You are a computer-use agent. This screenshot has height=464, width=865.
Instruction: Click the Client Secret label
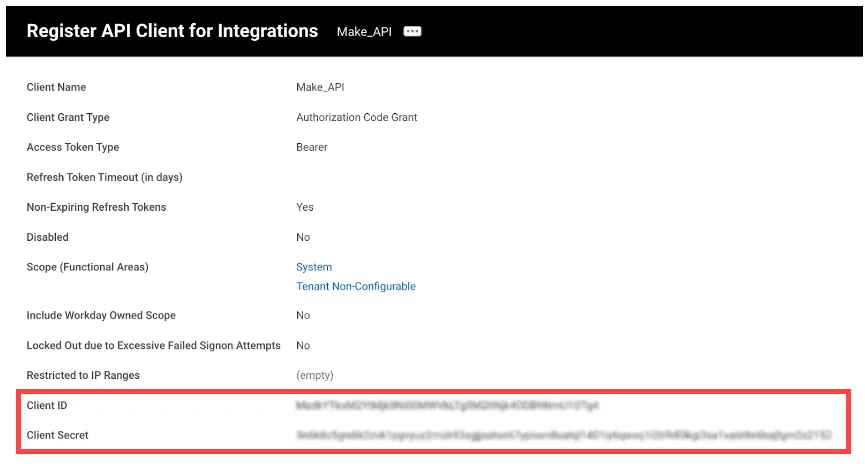pos(57,435)
